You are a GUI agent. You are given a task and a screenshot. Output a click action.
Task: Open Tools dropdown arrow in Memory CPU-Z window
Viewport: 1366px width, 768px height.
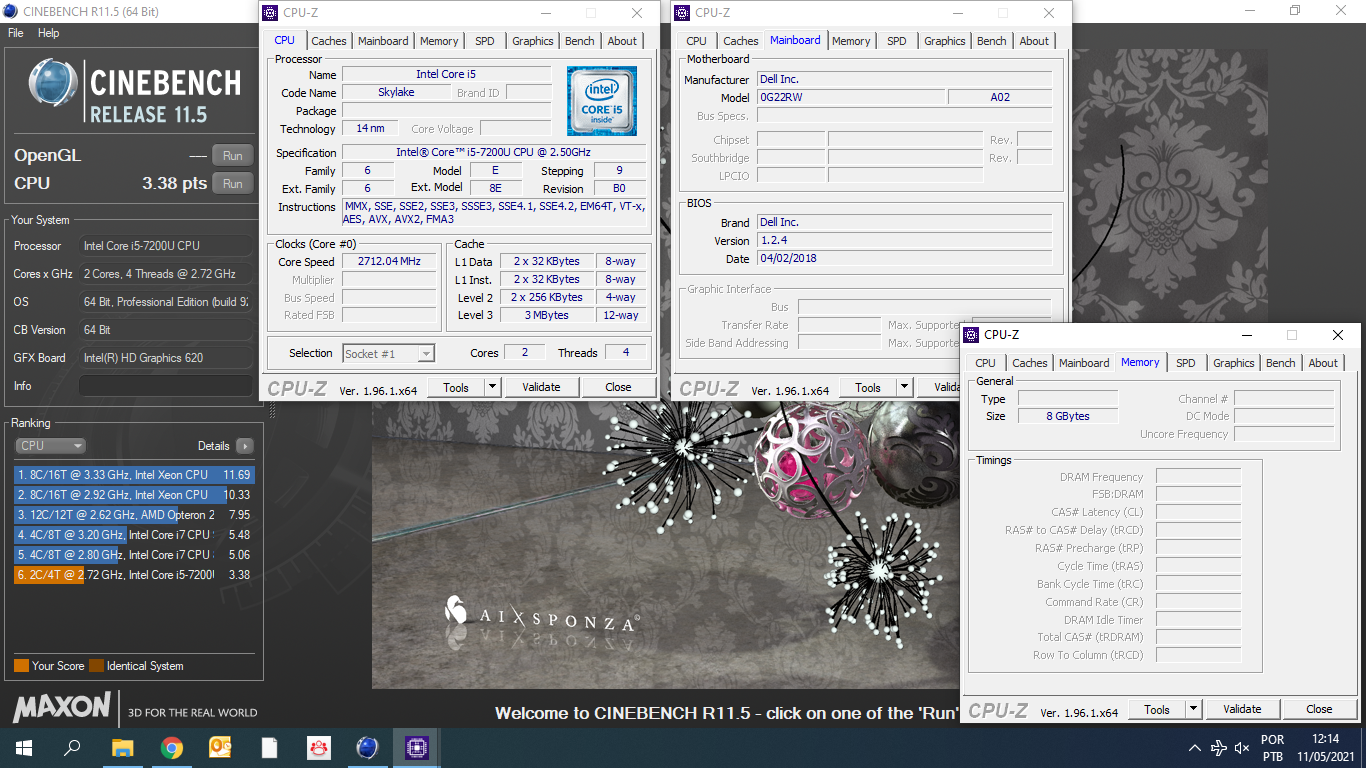[1194, 709]
